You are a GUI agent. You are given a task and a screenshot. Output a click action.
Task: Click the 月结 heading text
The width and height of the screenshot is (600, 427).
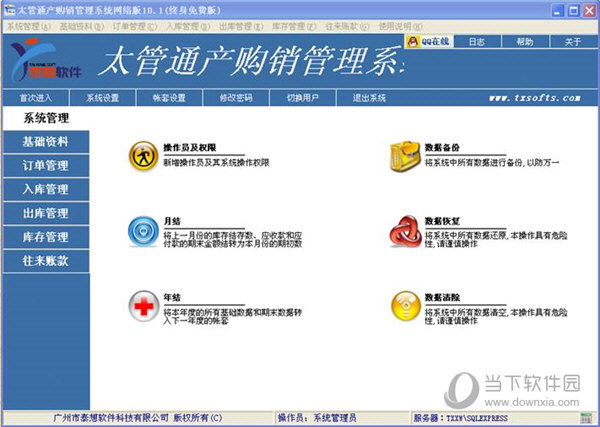(172, 222)
